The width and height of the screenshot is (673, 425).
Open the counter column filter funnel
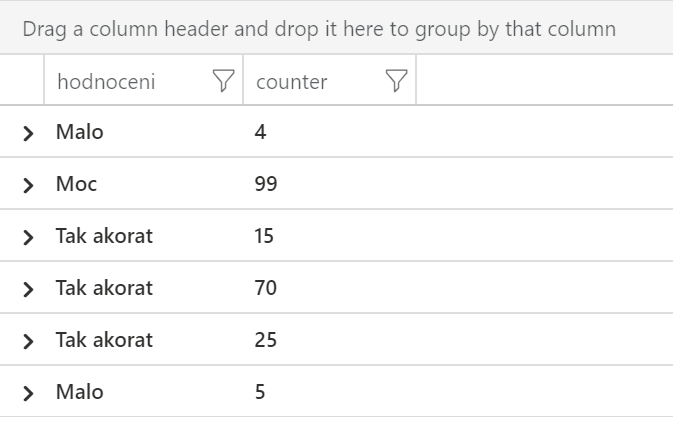pos(396,81)
